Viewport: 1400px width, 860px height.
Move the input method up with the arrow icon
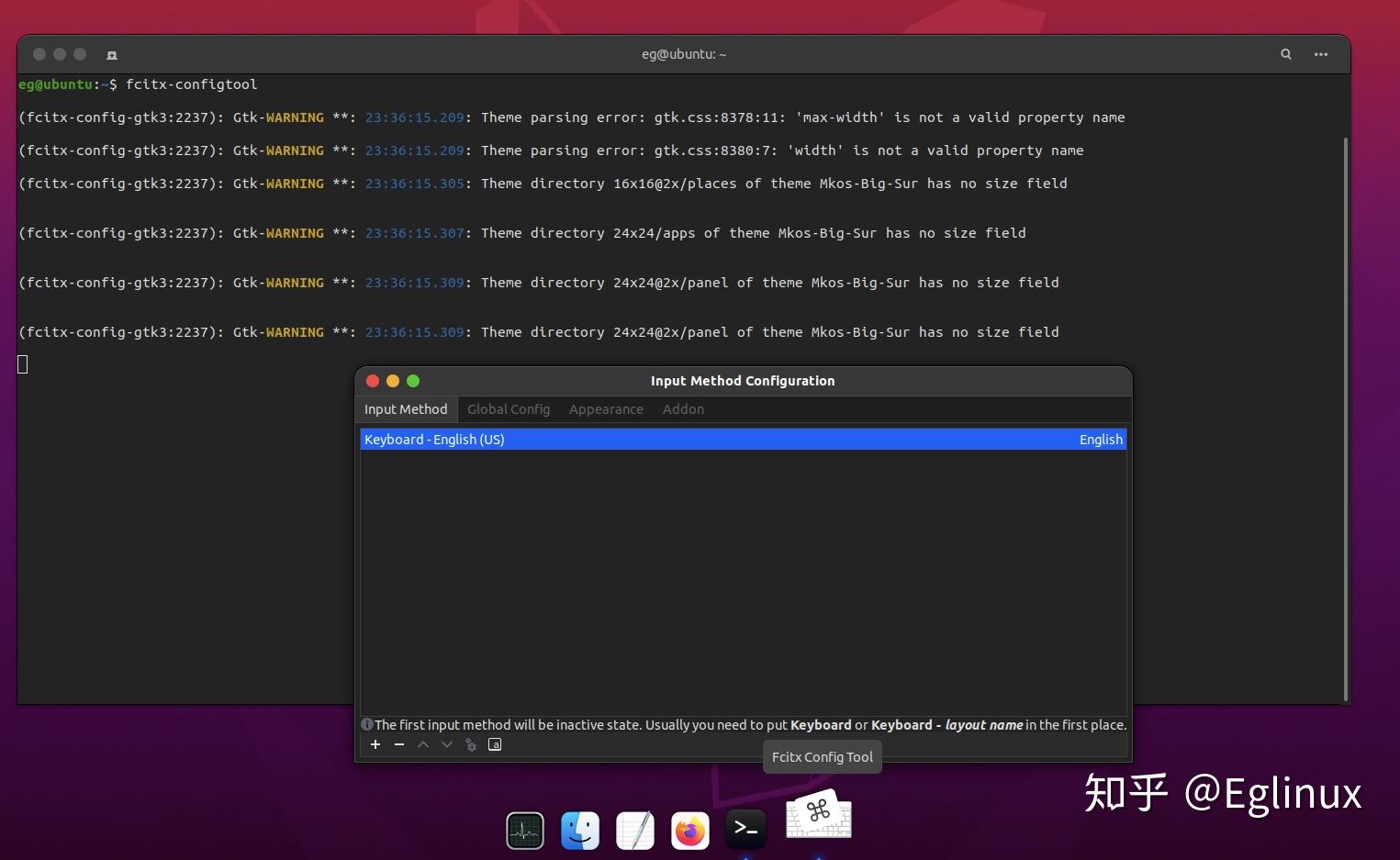tap(423, 744)
